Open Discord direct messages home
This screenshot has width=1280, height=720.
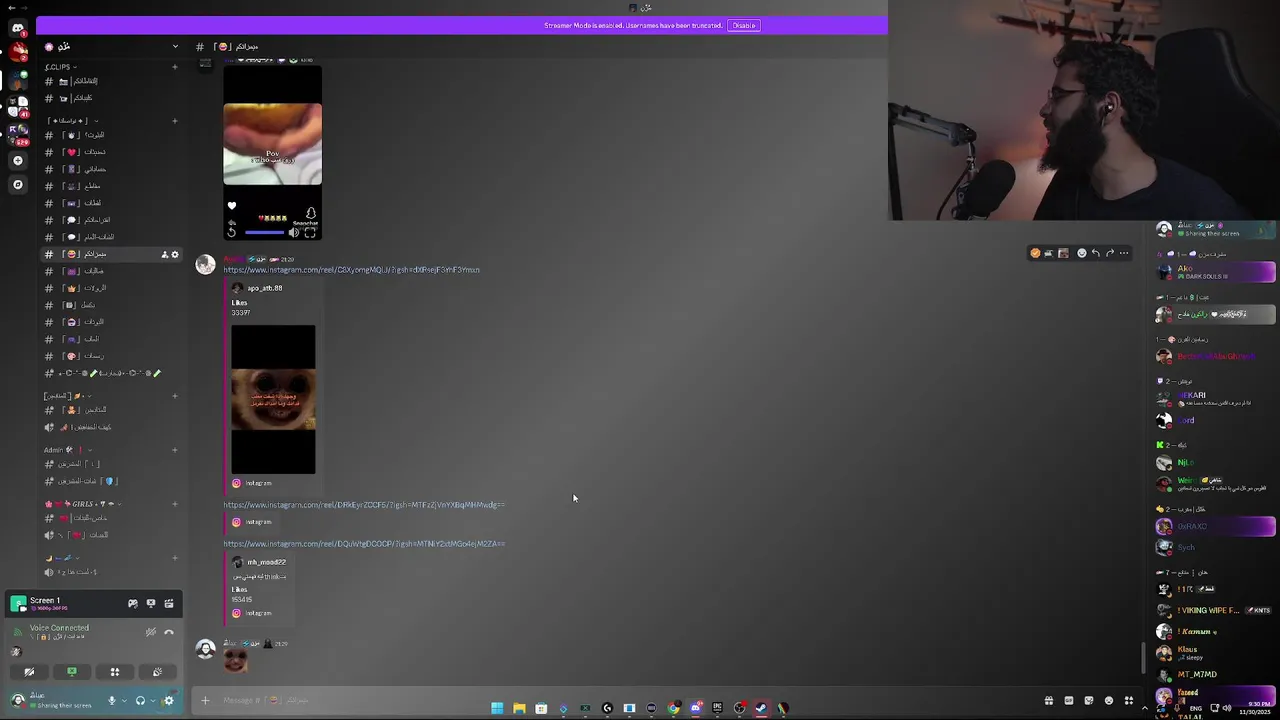(18, 28)
